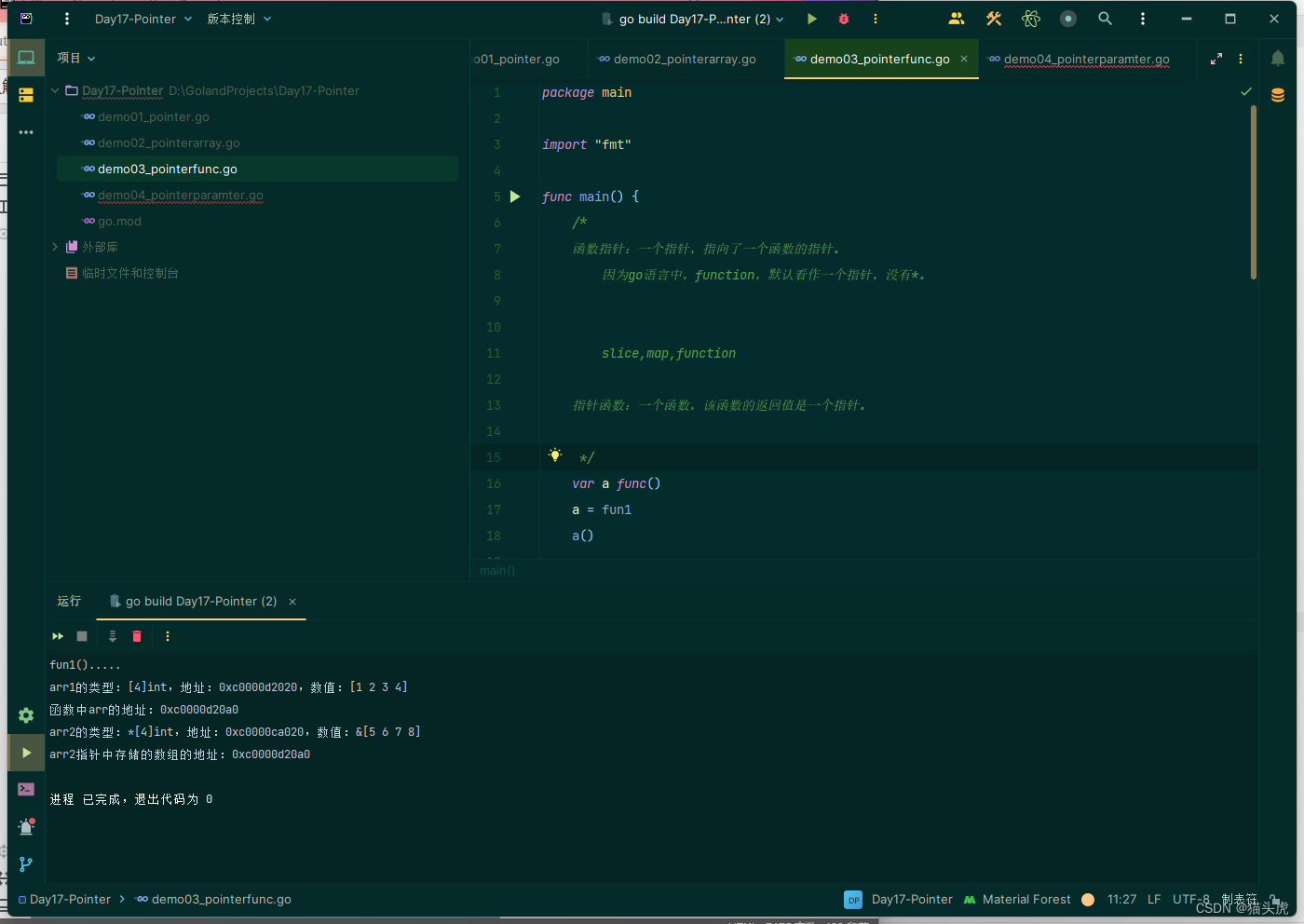
Task: Click the green inspections checkmark in the editor
Action: [x=1246, y=91]
